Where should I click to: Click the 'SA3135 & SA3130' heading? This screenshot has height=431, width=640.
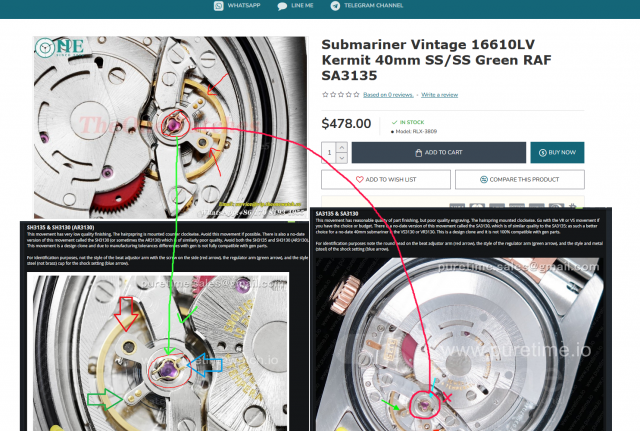(337, 213)
